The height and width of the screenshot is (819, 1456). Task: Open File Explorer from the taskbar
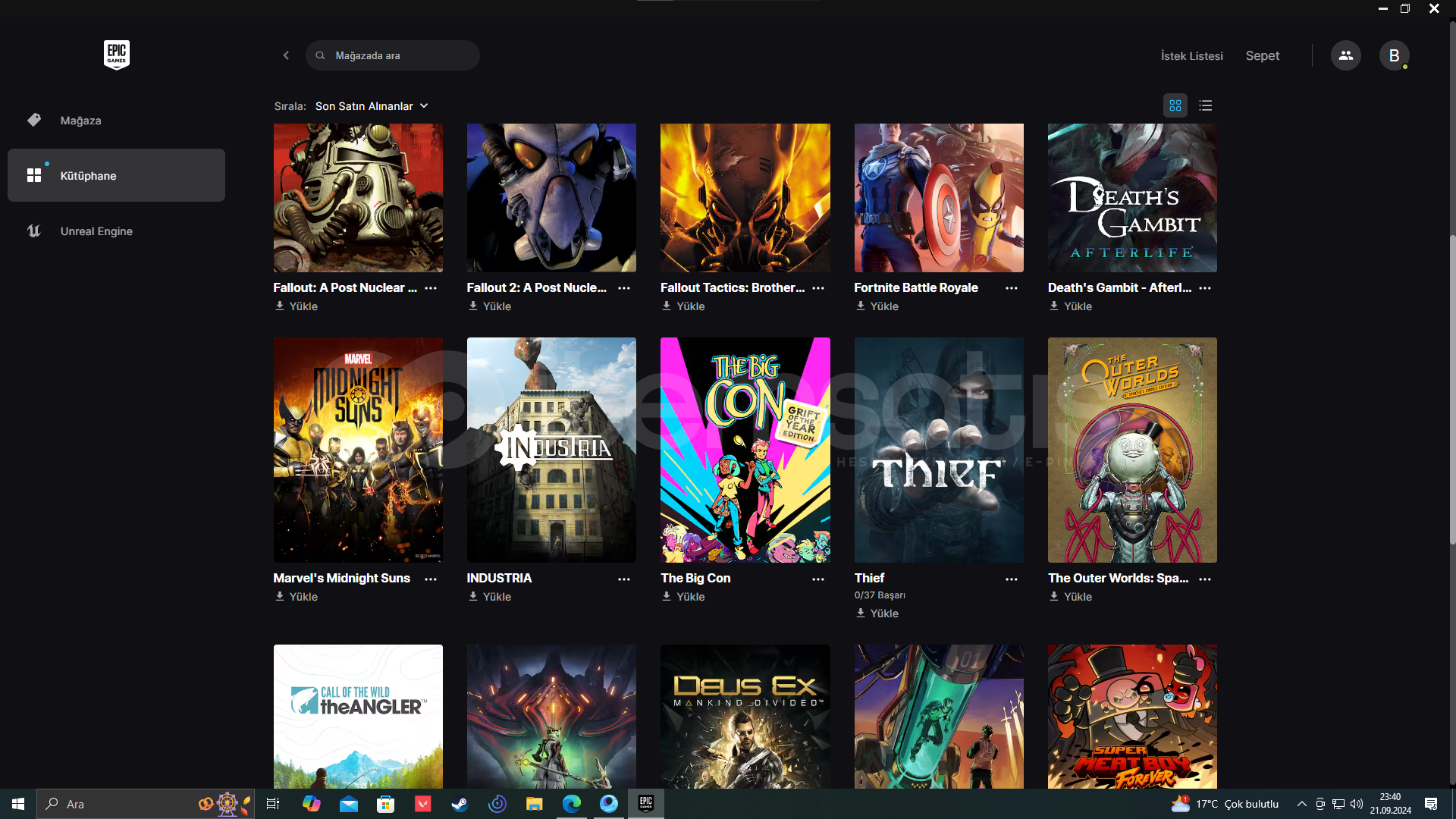tap(535, 804)
